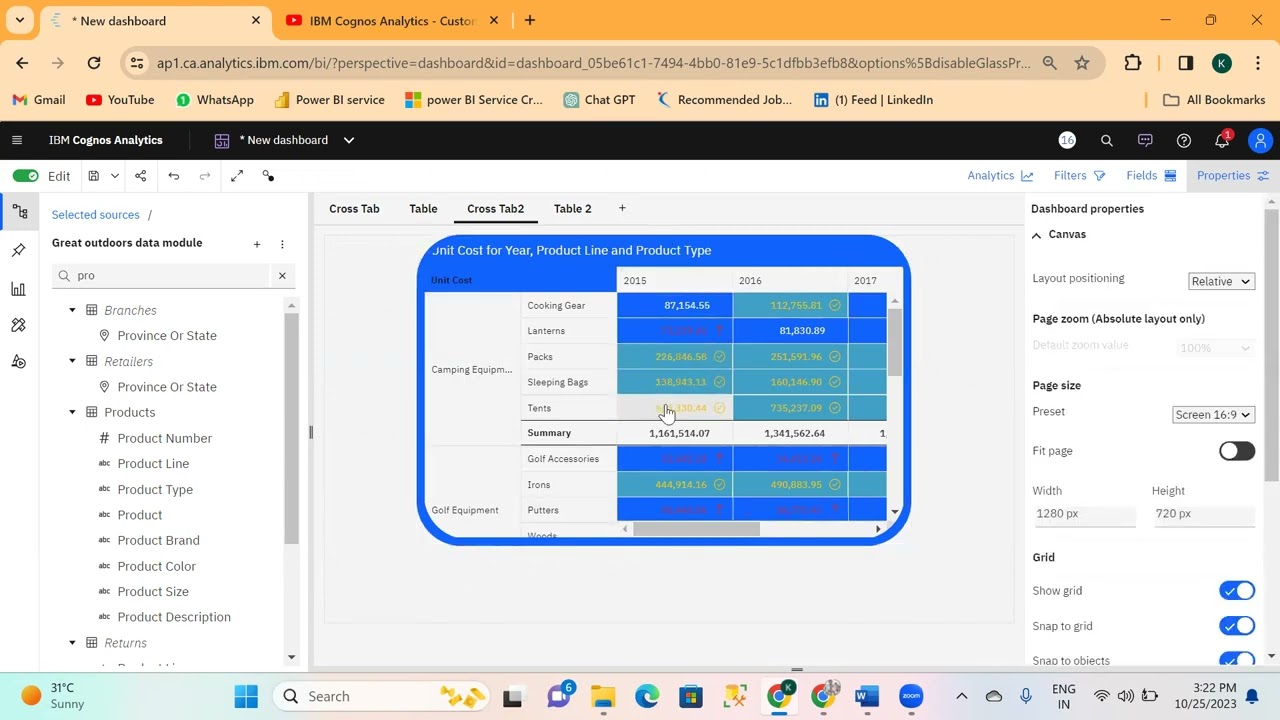
Task: Open the New dashboard title dropdown
Action: pyautogui.click(x=349, y=140)
